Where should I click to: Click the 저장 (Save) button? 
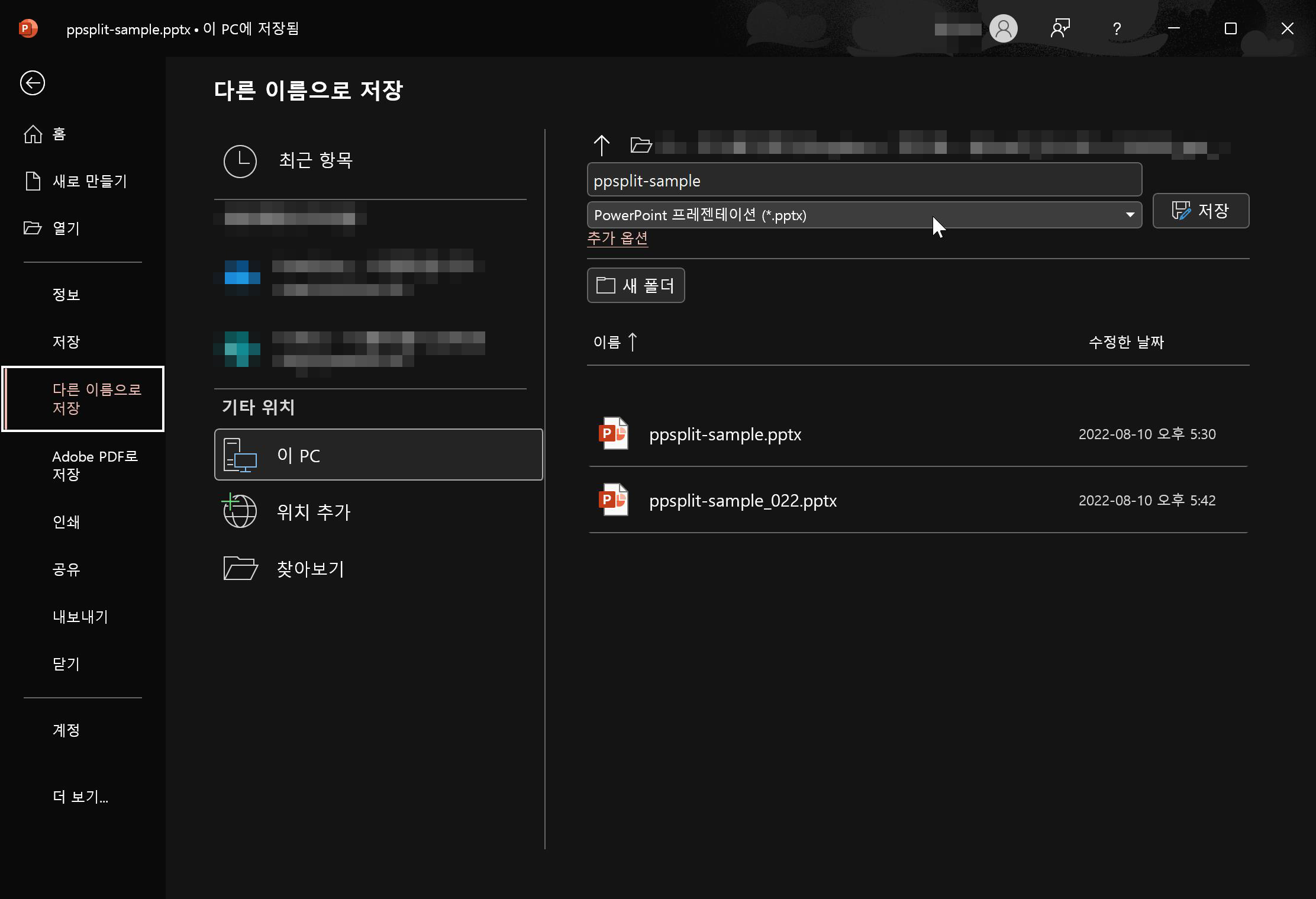[1201, 211]
